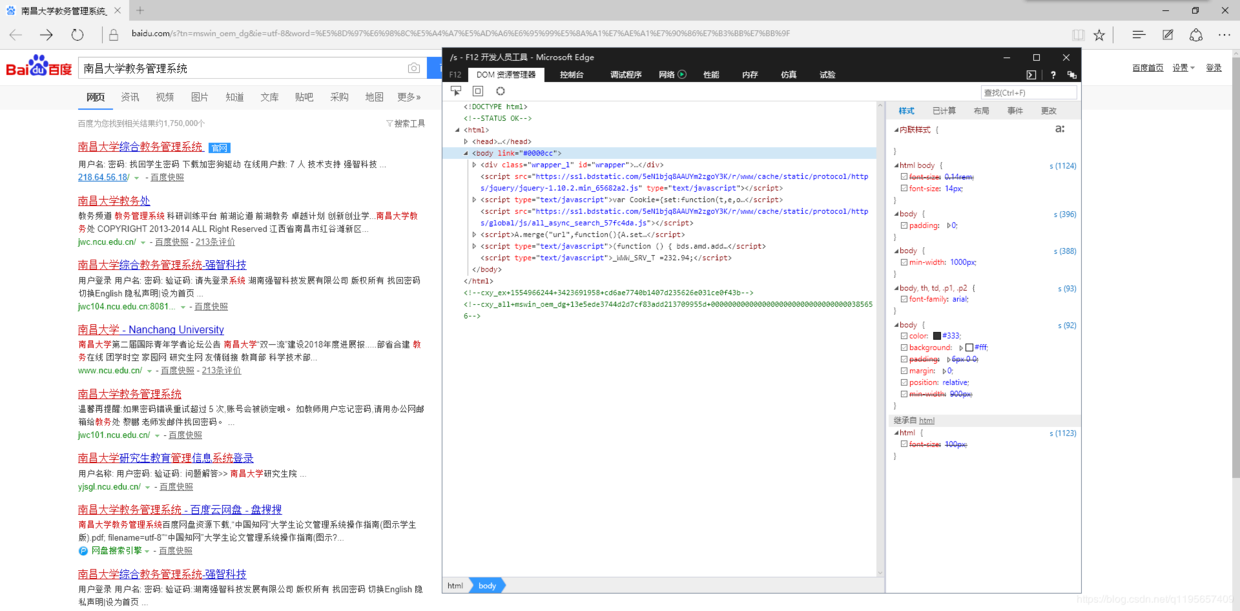Open the 性能 performance tab
1240x611 pixels.
(x=711, y=75)
